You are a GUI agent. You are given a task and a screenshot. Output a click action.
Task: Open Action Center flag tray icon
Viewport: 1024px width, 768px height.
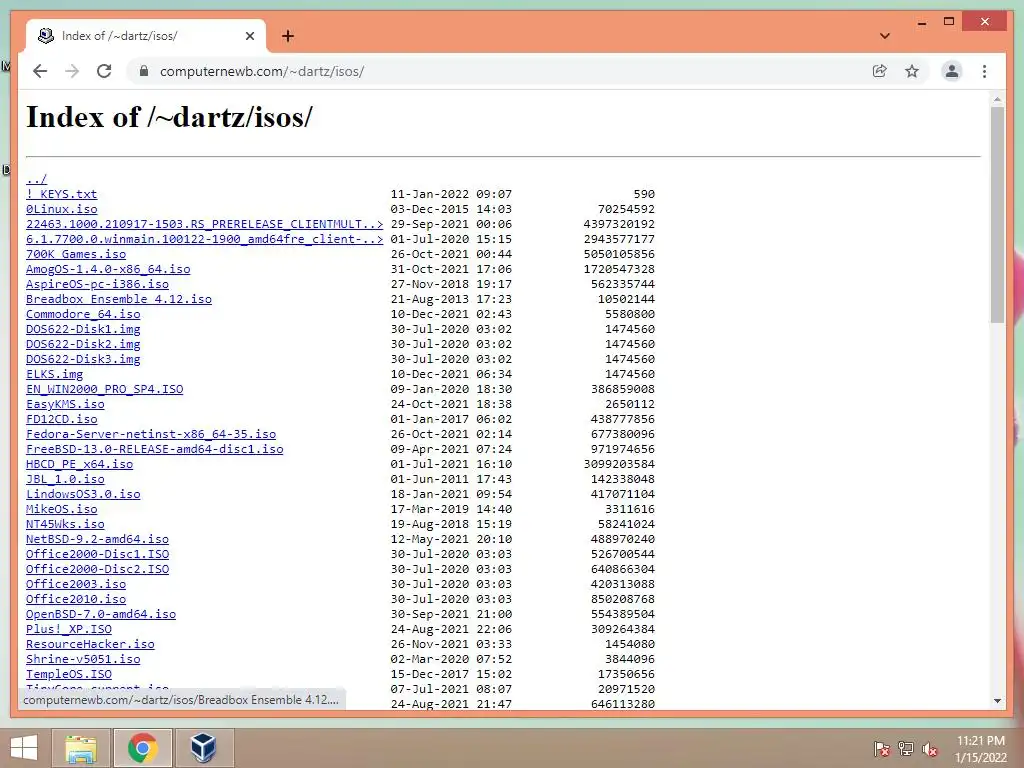tap(881, 749)
